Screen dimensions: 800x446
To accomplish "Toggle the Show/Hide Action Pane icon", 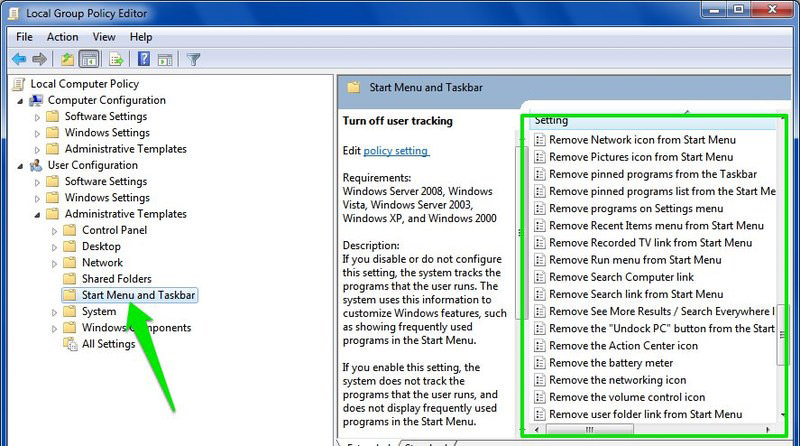I will pyautogui.click(x=165, y=60).
